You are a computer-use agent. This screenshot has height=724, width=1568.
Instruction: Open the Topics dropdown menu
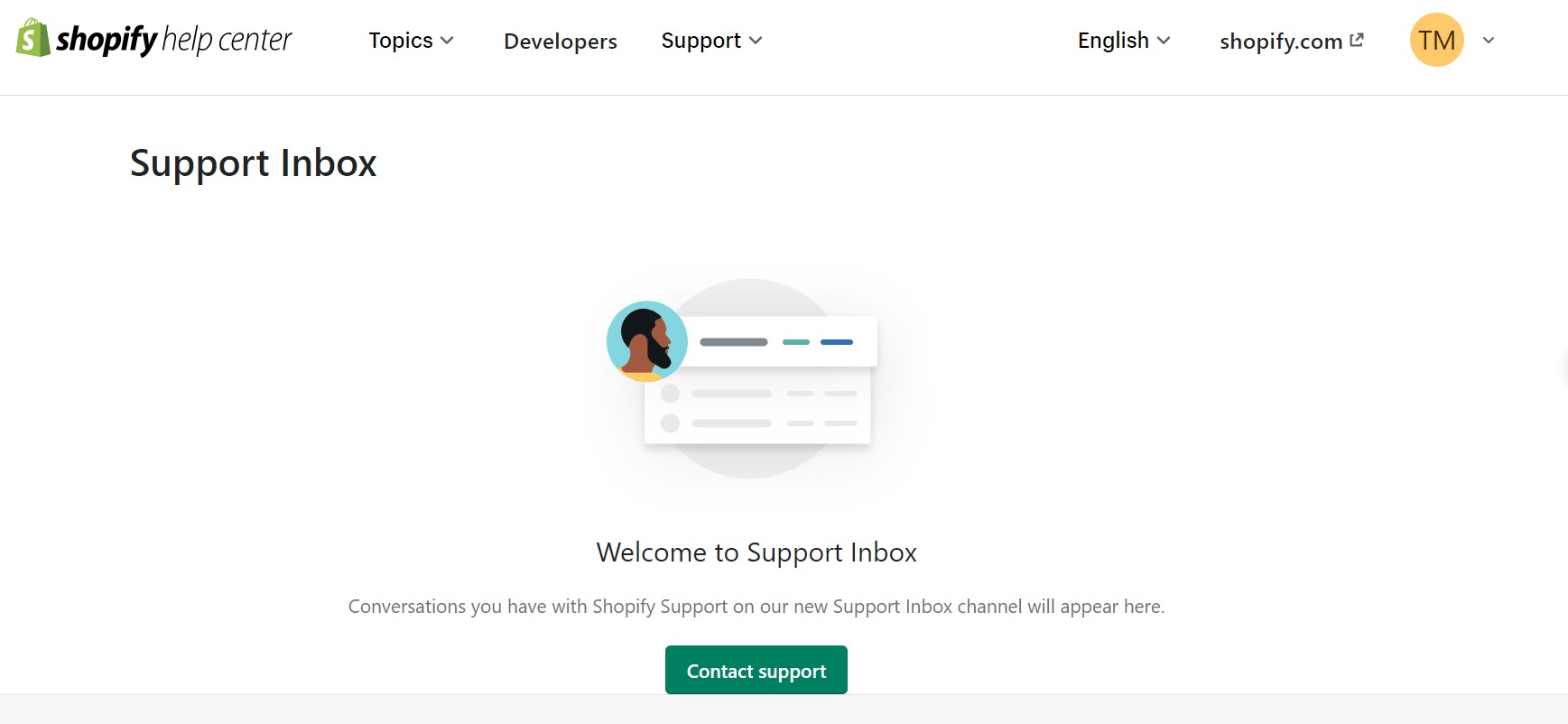click(411, 41)
